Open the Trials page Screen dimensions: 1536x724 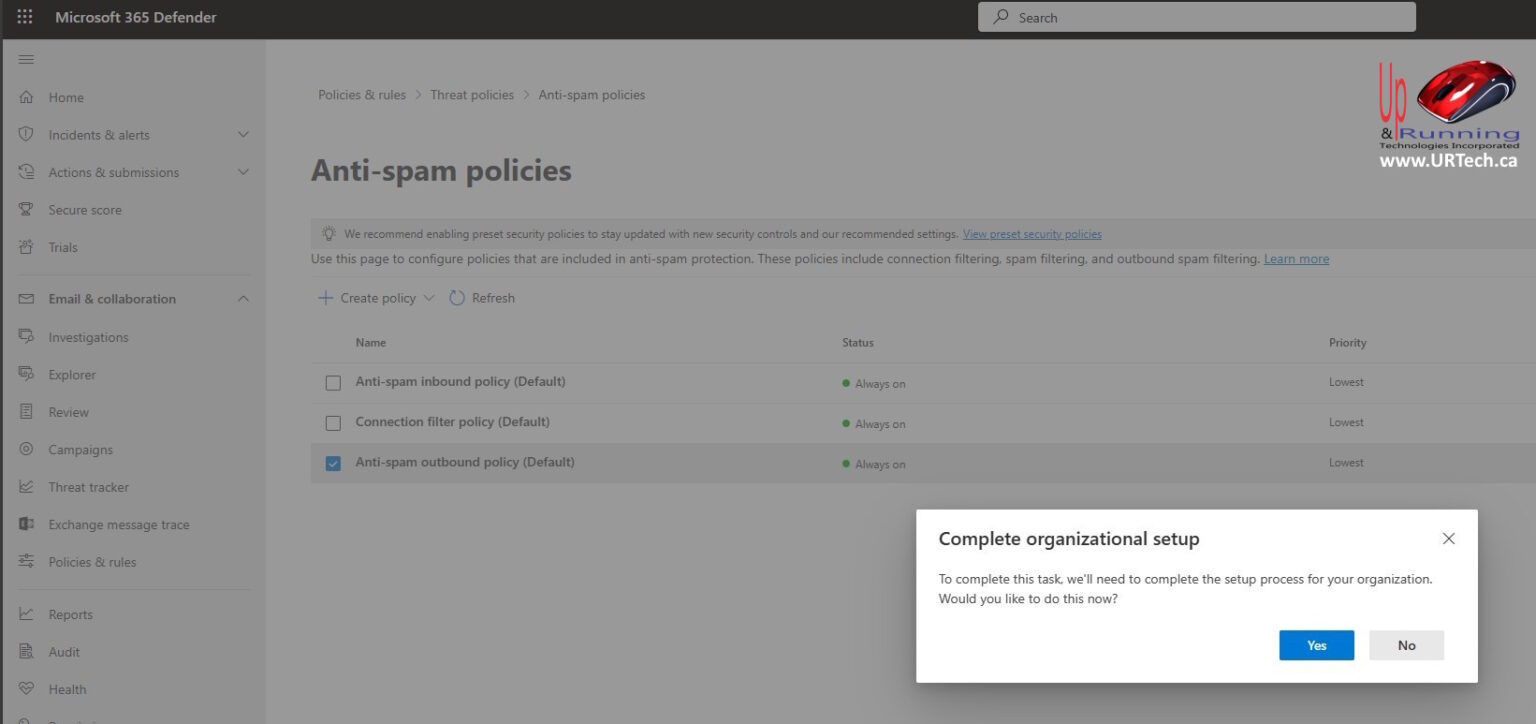[62, 247]
